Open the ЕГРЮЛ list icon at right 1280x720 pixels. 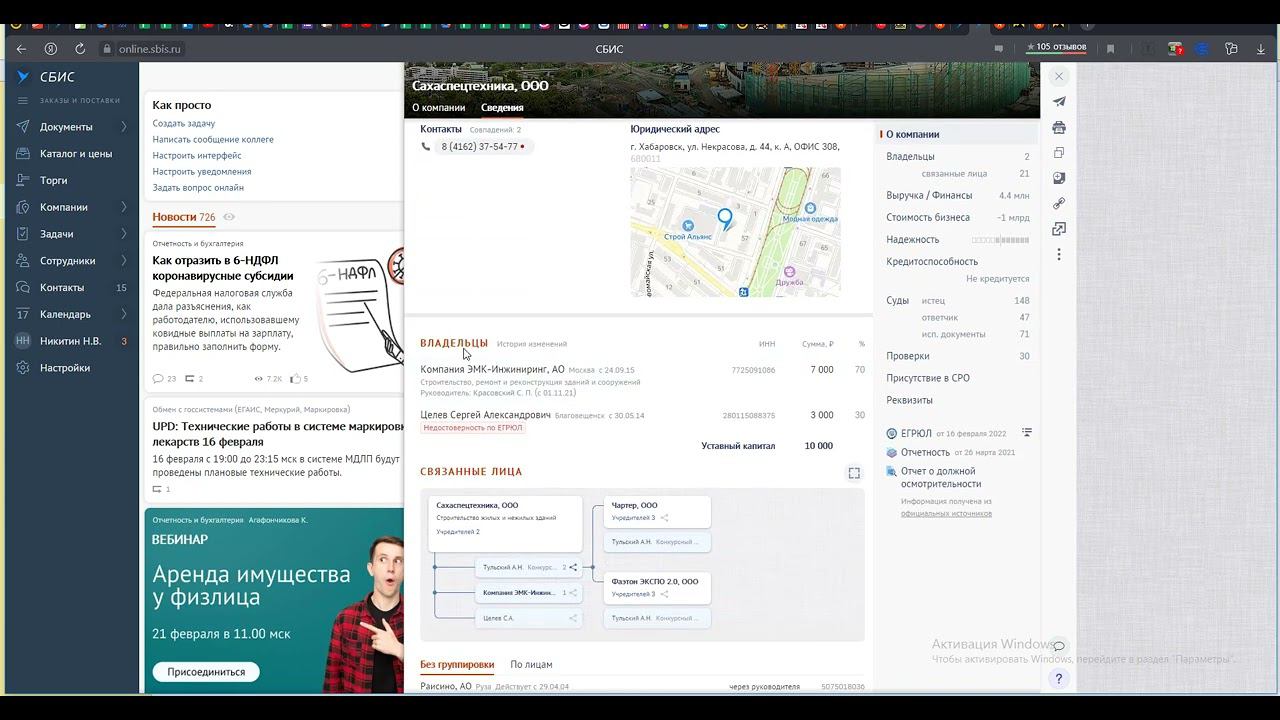(1027, 433)
